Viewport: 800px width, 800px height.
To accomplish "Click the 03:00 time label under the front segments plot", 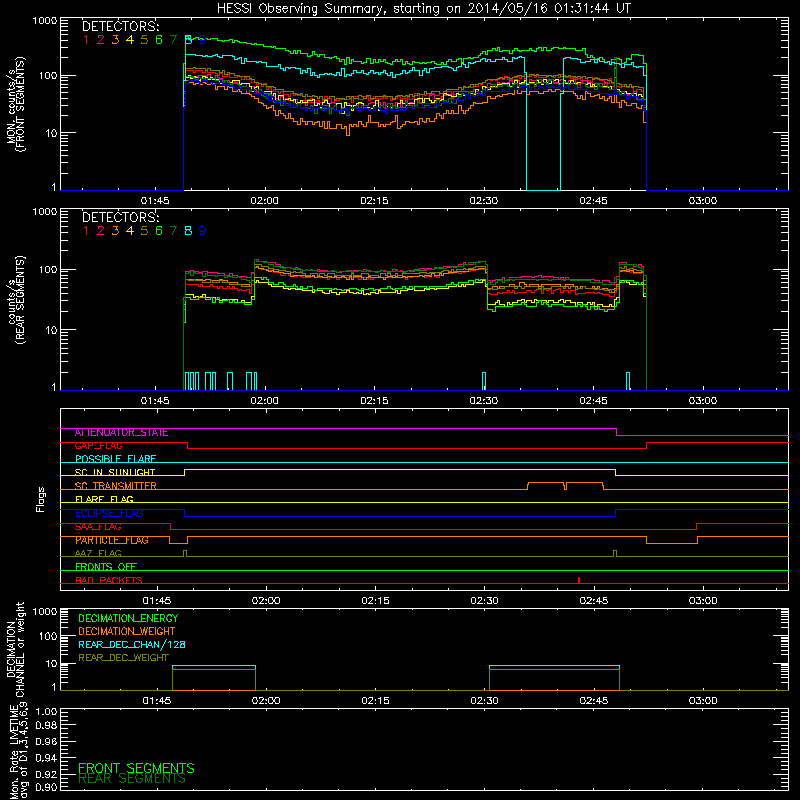I will [703, 201].
